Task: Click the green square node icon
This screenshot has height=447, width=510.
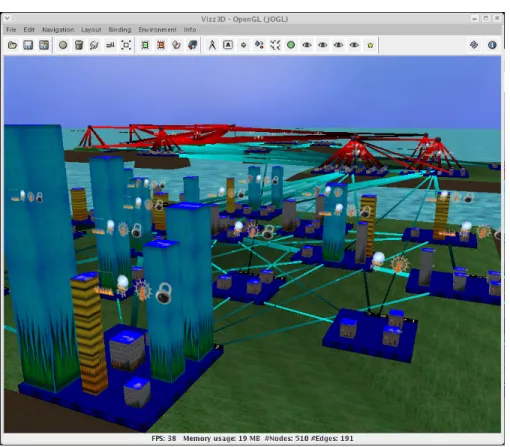Action: 145,45
